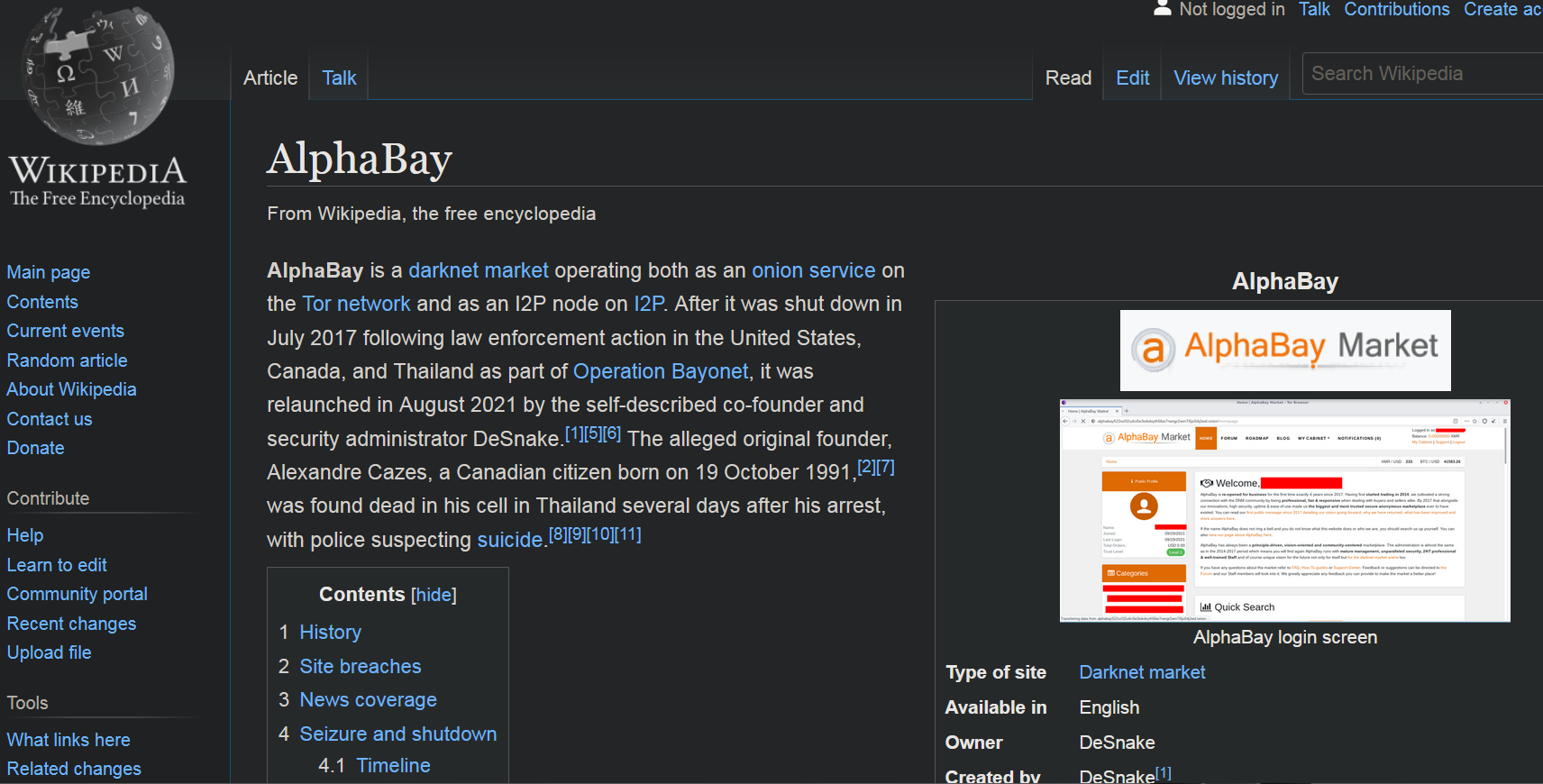Open the AlphaBay Market logo image
Screen dimensions: 1543x784
[x=1284, y=351]
